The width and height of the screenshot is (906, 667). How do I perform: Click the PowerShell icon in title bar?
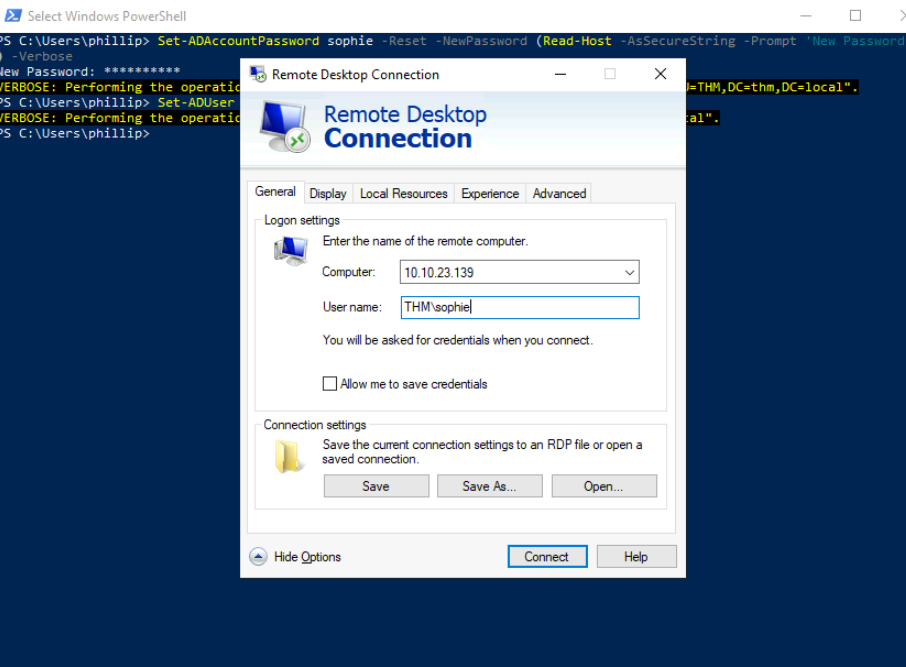13,16
